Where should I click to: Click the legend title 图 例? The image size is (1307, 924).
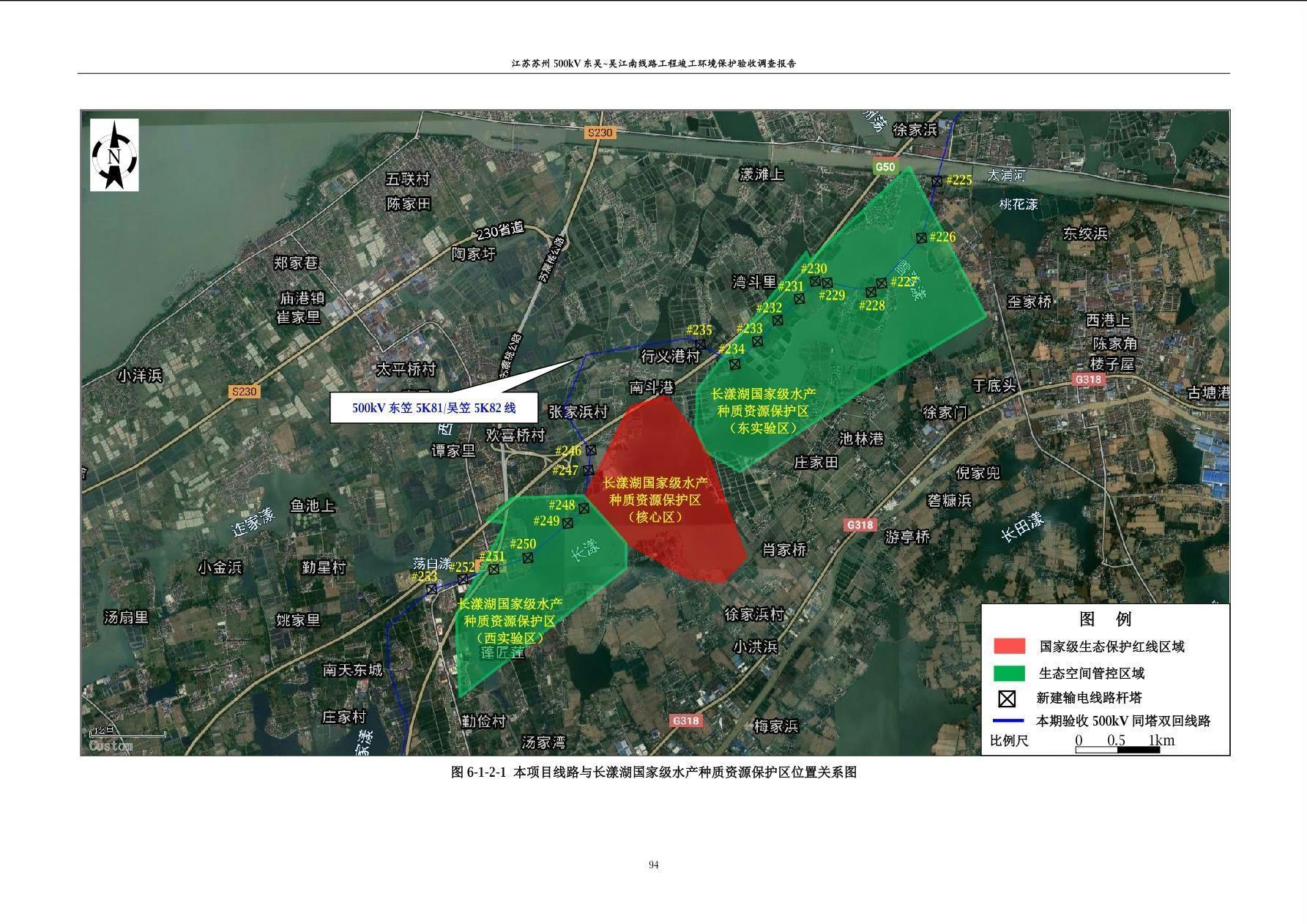[x=1106, y=619]
